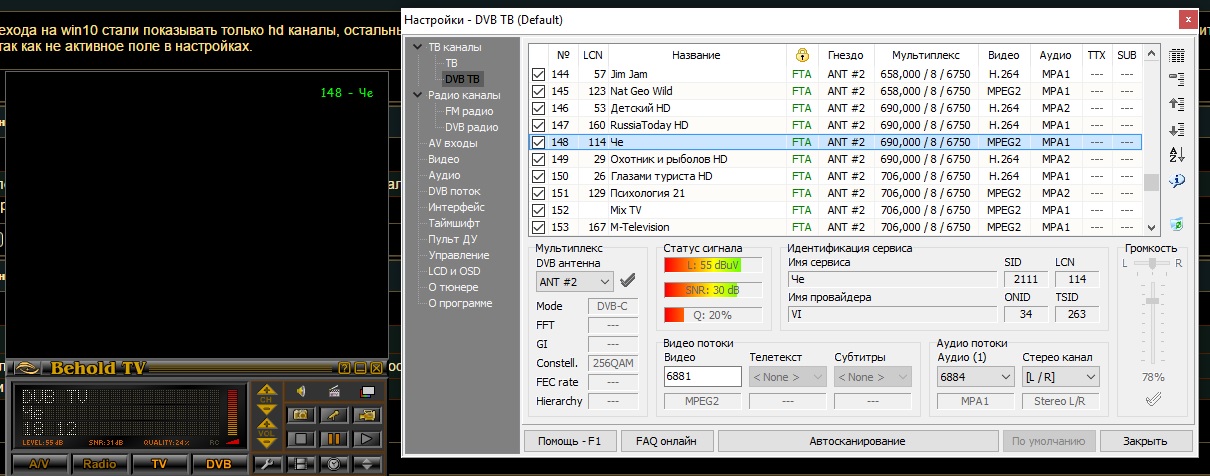Viewport: 1210px width, 476px height.
Task: Open the Audio (1) stream 6884 dropdown
Action: point(975,377)
